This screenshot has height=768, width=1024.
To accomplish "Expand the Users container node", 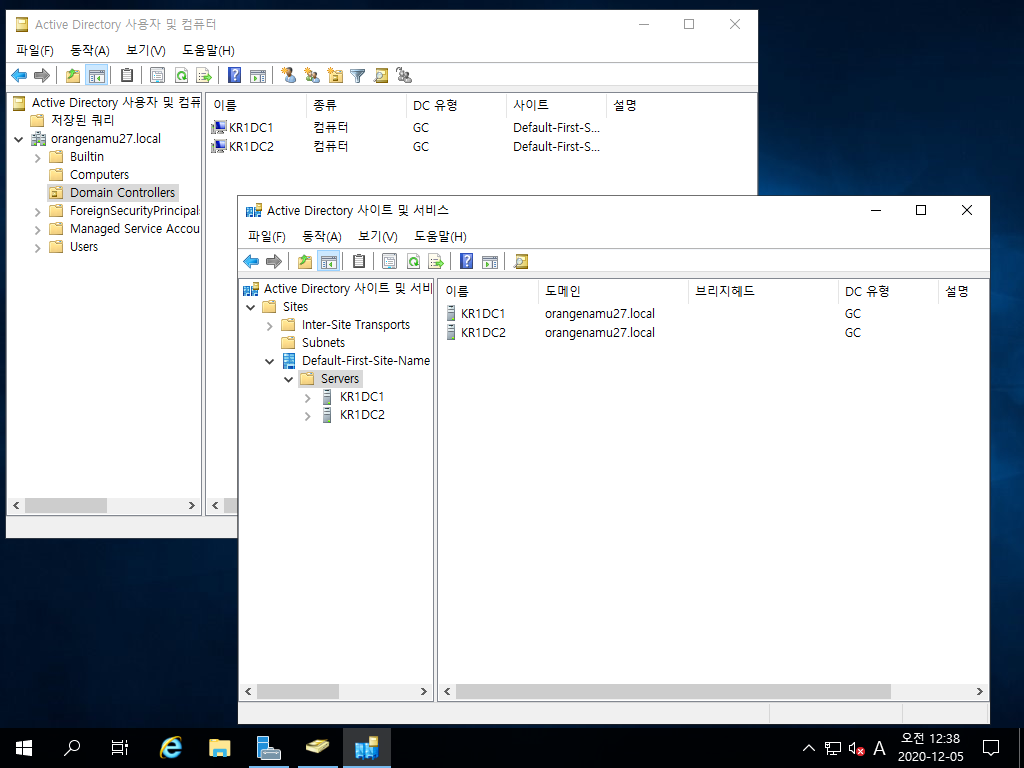I will click(x=37, y=248).
